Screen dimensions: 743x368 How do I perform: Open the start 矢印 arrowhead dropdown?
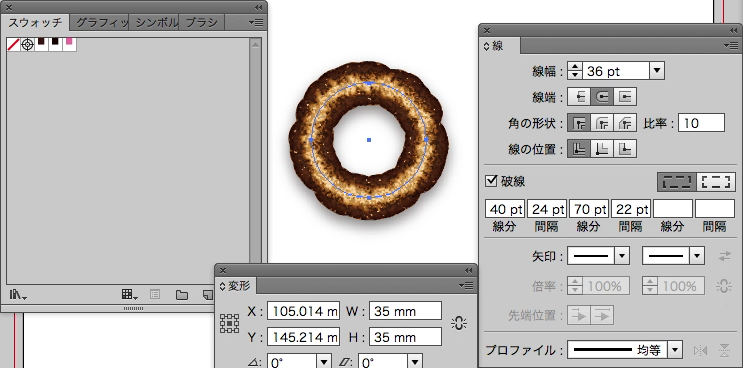coord(622,256)
